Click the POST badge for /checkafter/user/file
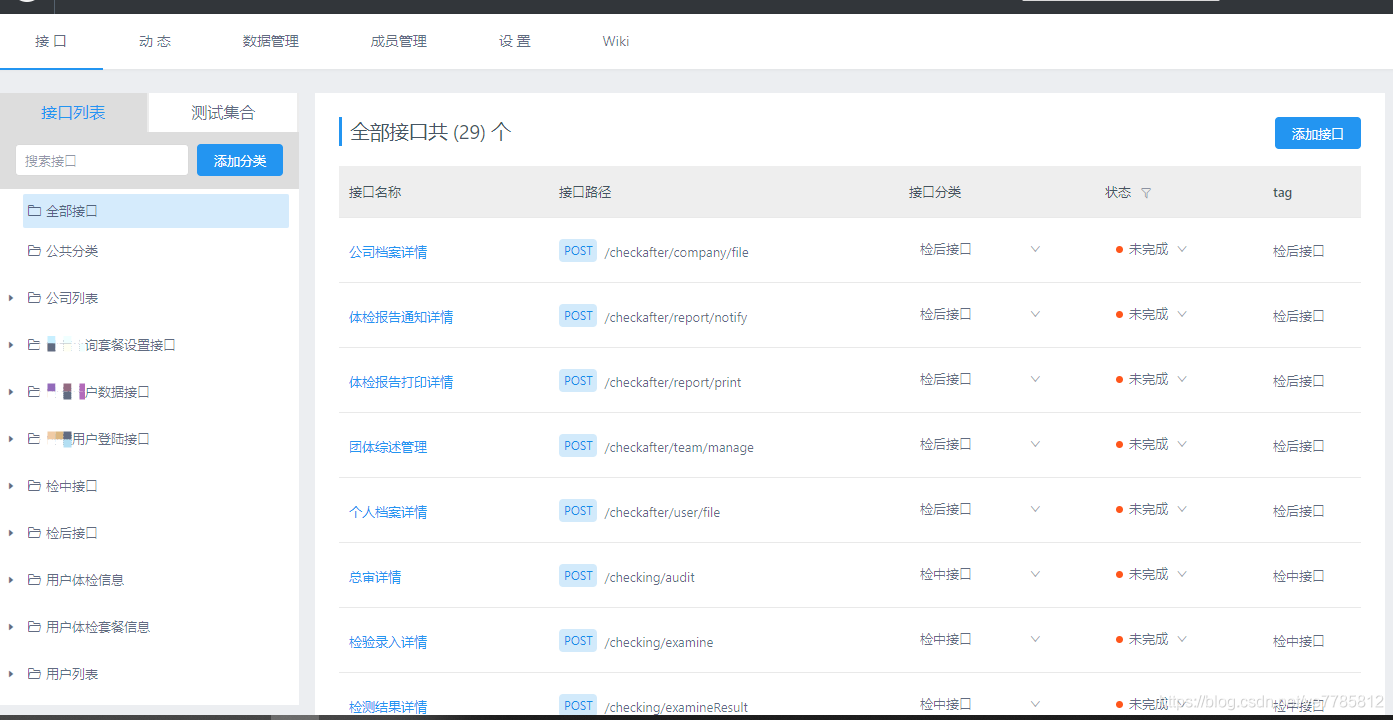This screenshot has width=1393, height=720. coord(578,511)
